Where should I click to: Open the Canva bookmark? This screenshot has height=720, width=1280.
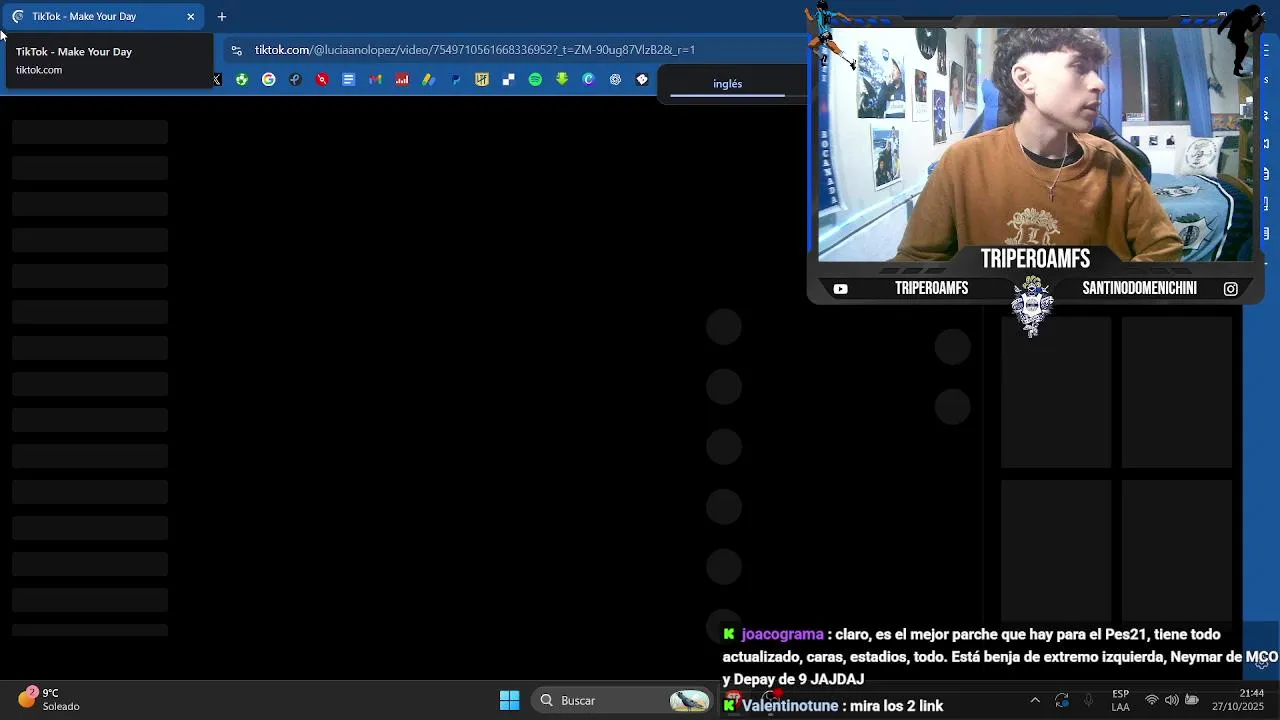click(589, 80)
